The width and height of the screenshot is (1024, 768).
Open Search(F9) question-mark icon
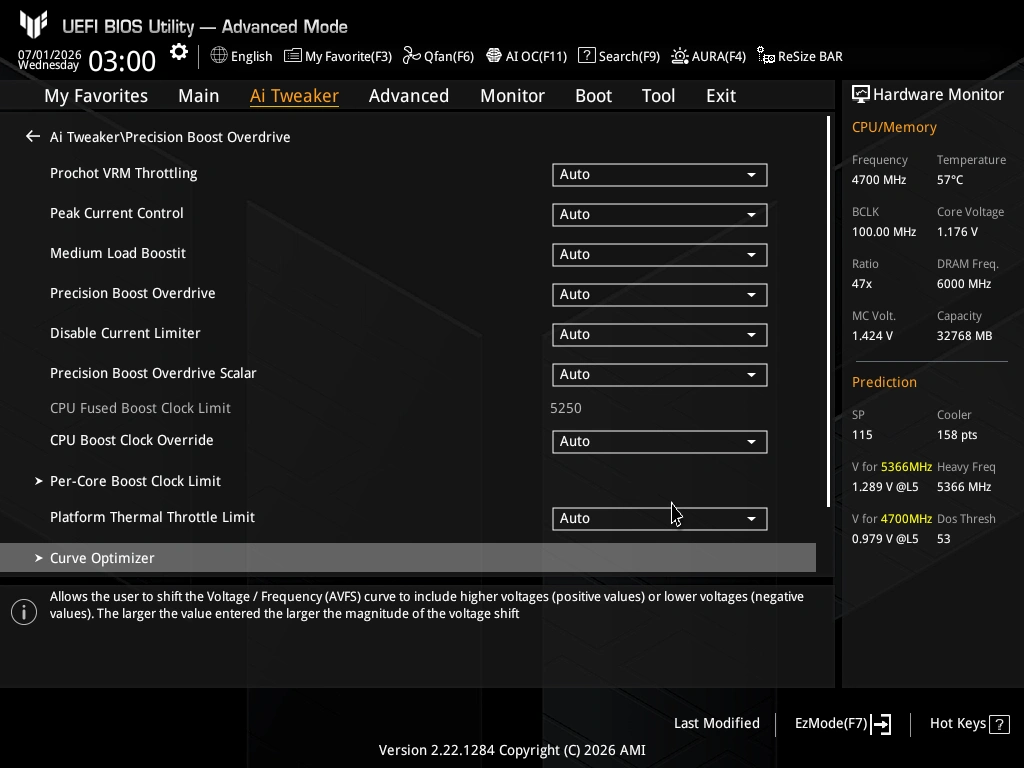(586, 56)
